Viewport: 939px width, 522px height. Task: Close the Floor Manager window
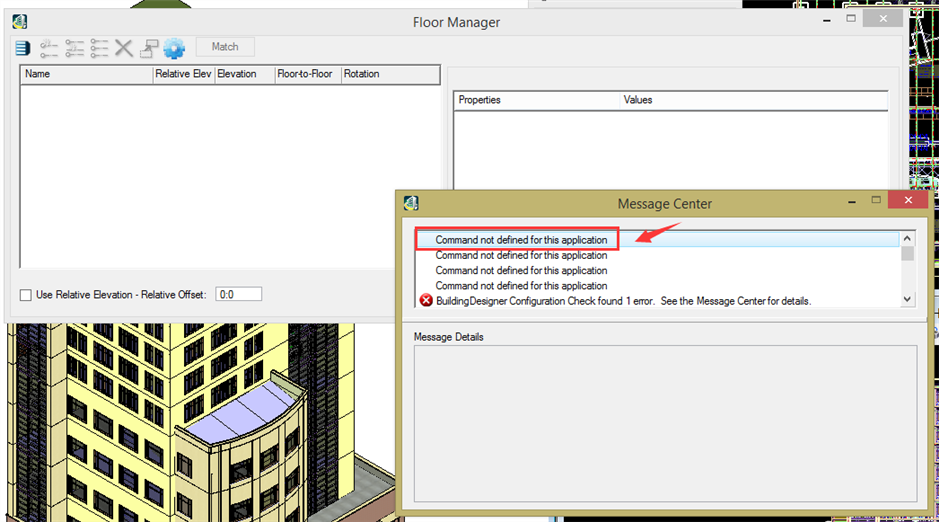pyautogui.click(x=883, y=19)
